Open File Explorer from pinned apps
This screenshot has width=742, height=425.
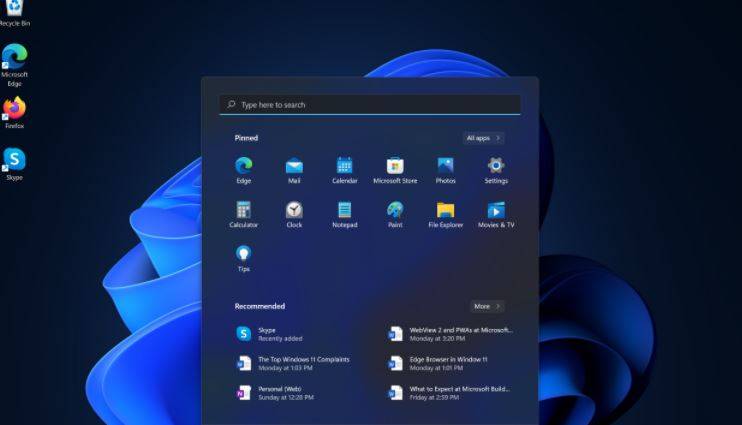click(x=445, y=214)
